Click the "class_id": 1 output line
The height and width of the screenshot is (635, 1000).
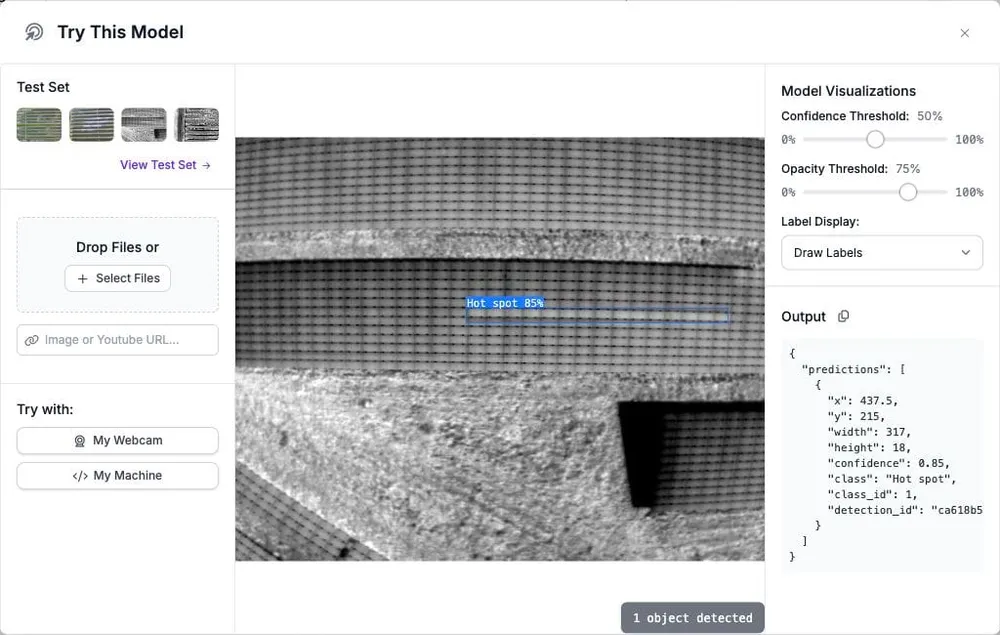click(872, 495)
